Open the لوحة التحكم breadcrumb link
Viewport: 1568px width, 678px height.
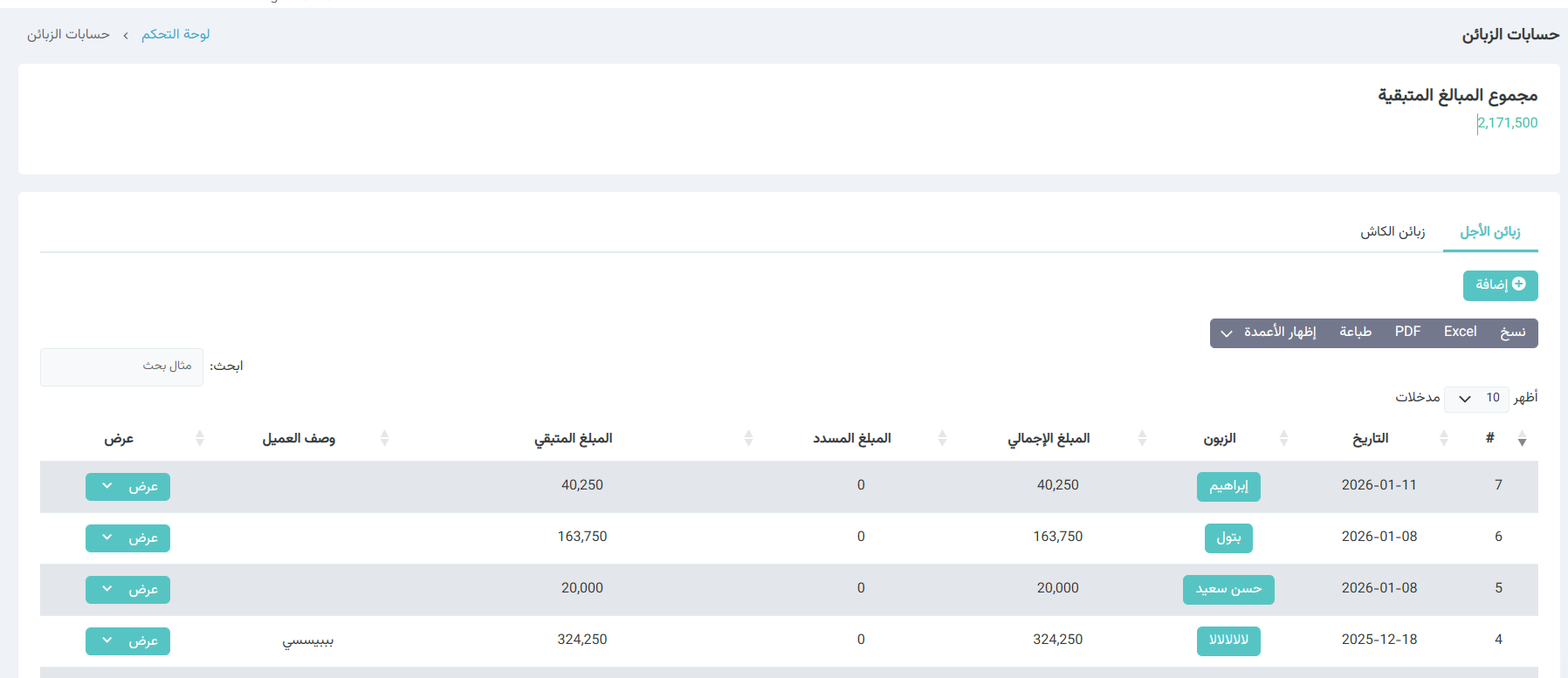point(175,34)
